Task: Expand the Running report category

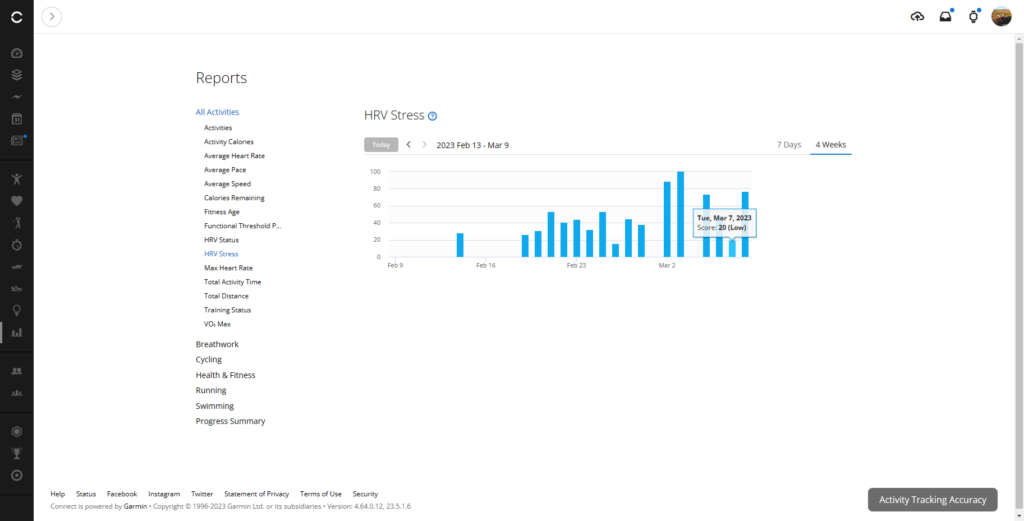Action: click(211, 390)
